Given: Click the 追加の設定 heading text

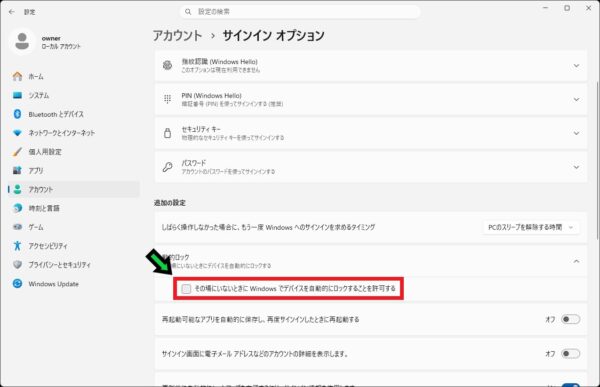Looking at the screenshot, I should tap(170, 203).
